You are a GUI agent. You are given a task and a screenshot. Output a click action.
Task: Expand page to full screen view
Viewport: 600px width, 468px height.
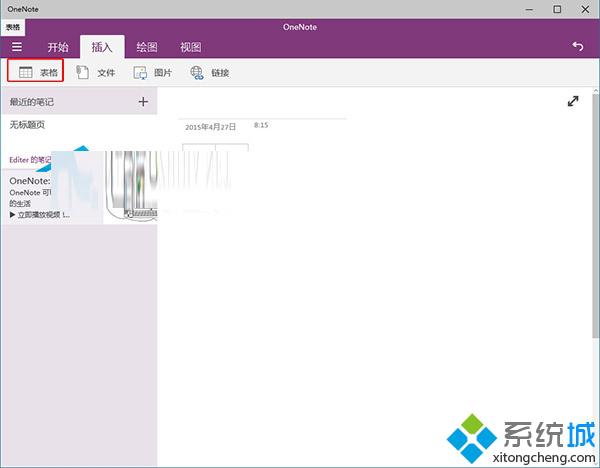point(573,101)
